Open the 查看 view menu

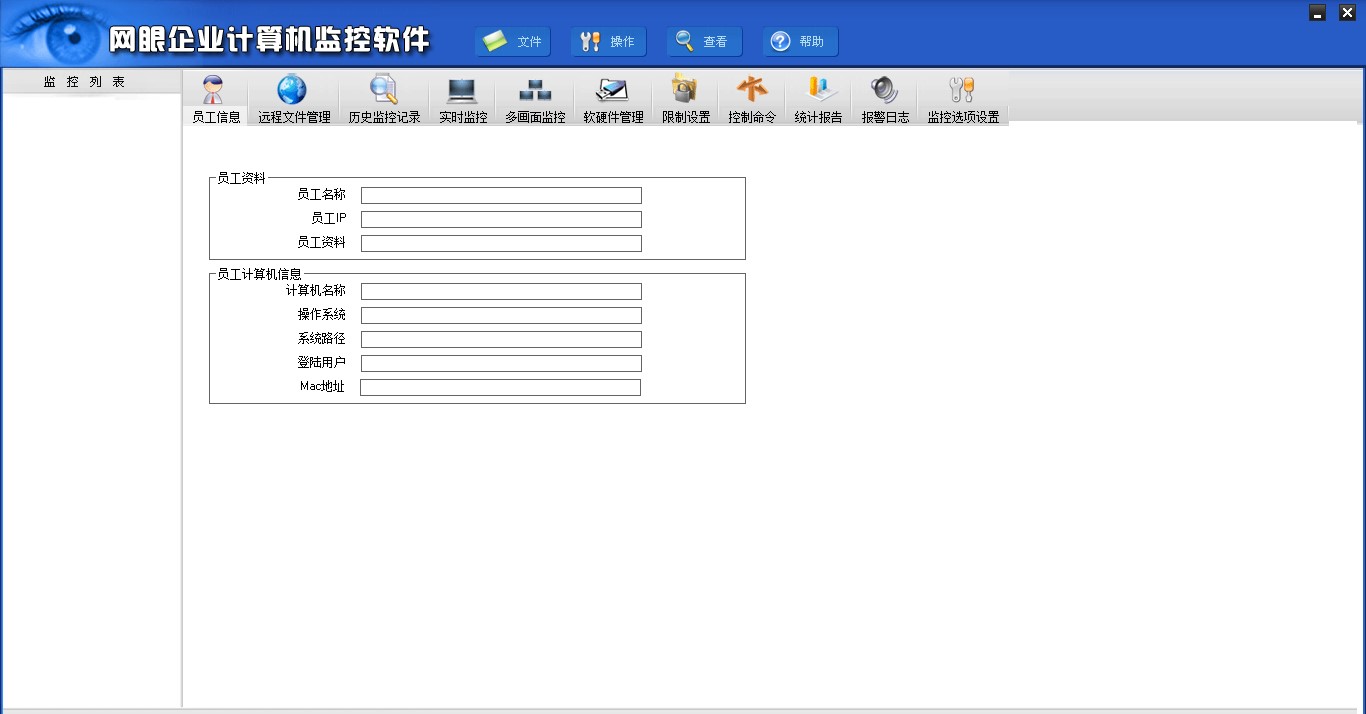(x=704, y=41)
